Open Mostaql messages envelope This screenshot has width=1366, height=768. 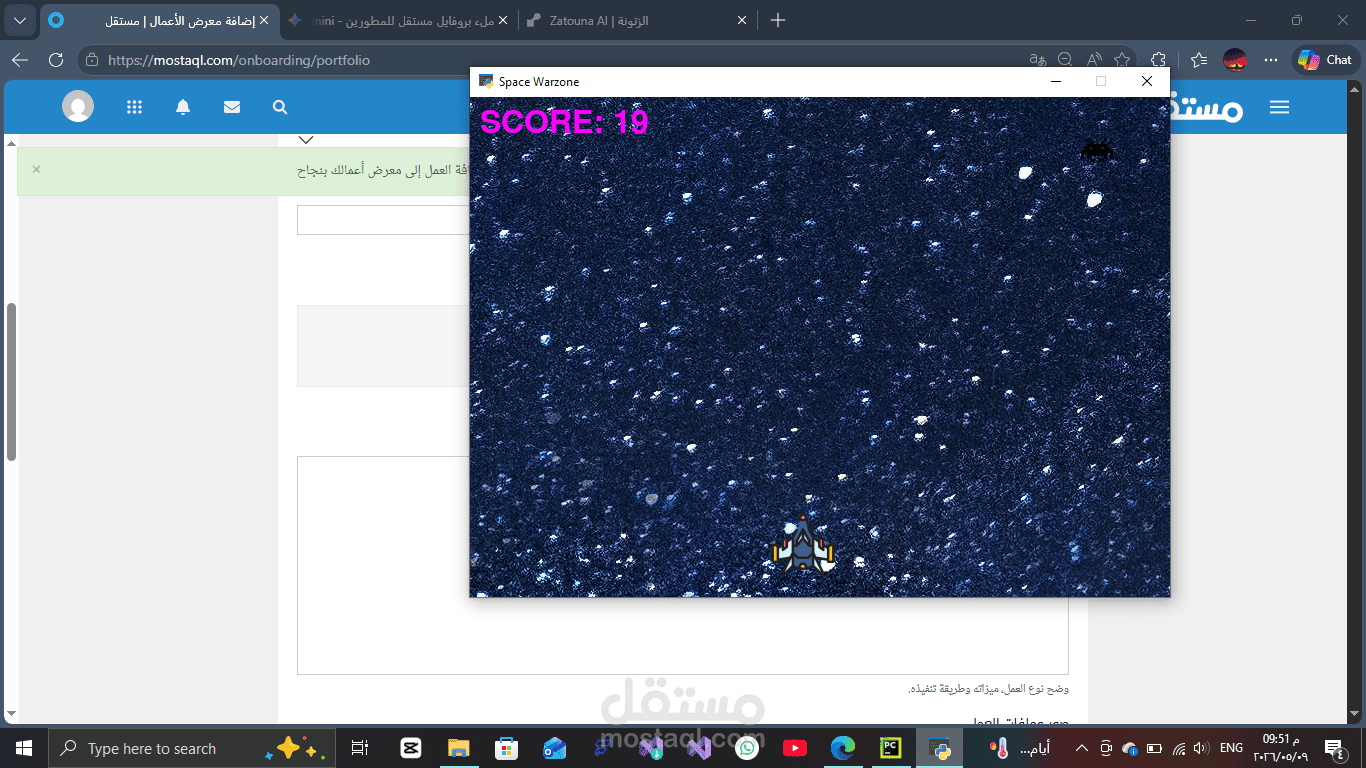[x=232, y=107]
